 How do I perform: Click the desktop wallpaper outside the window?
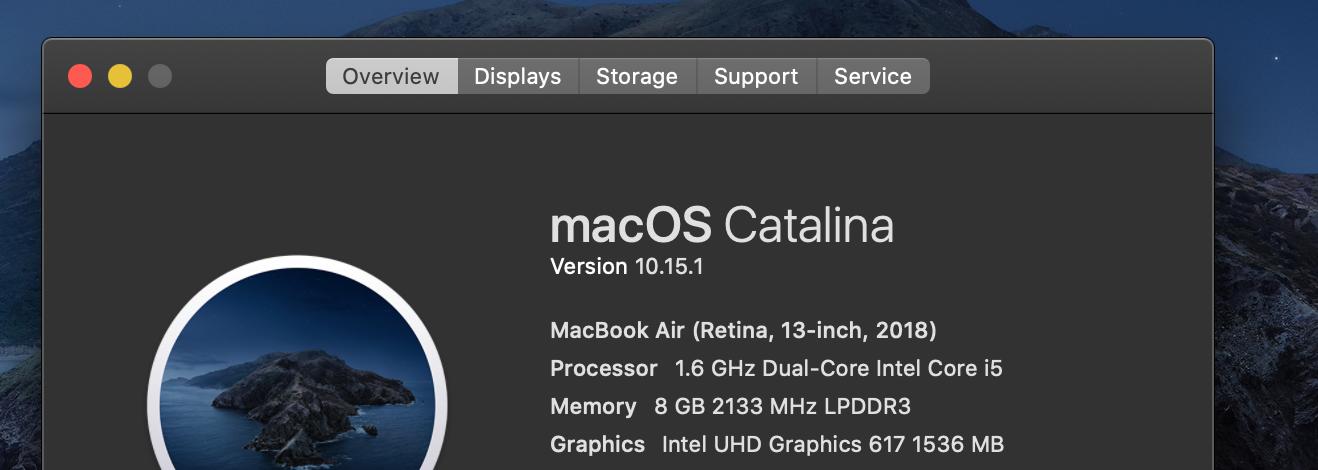coord(1265,250)
